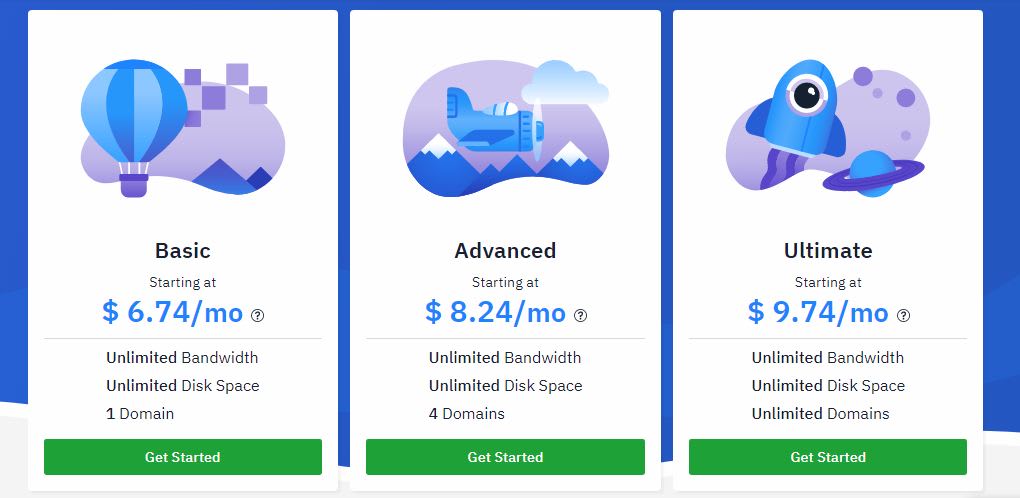Click the help icon beside $6.74/mo price
This screenshot has height=498, width=1020.
point(258,316)
